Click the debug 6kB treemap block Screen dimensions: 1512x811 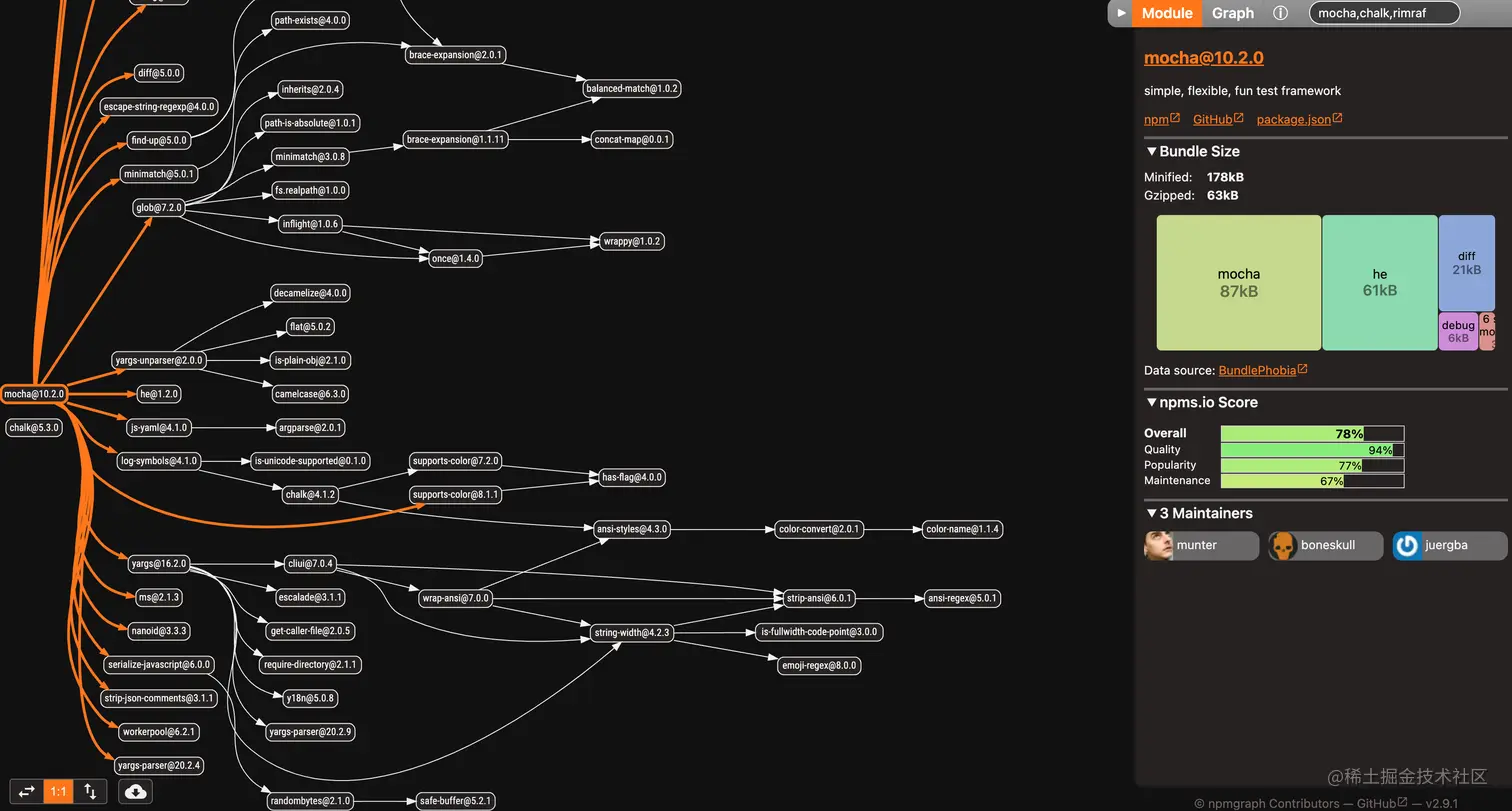[1458, 331]
